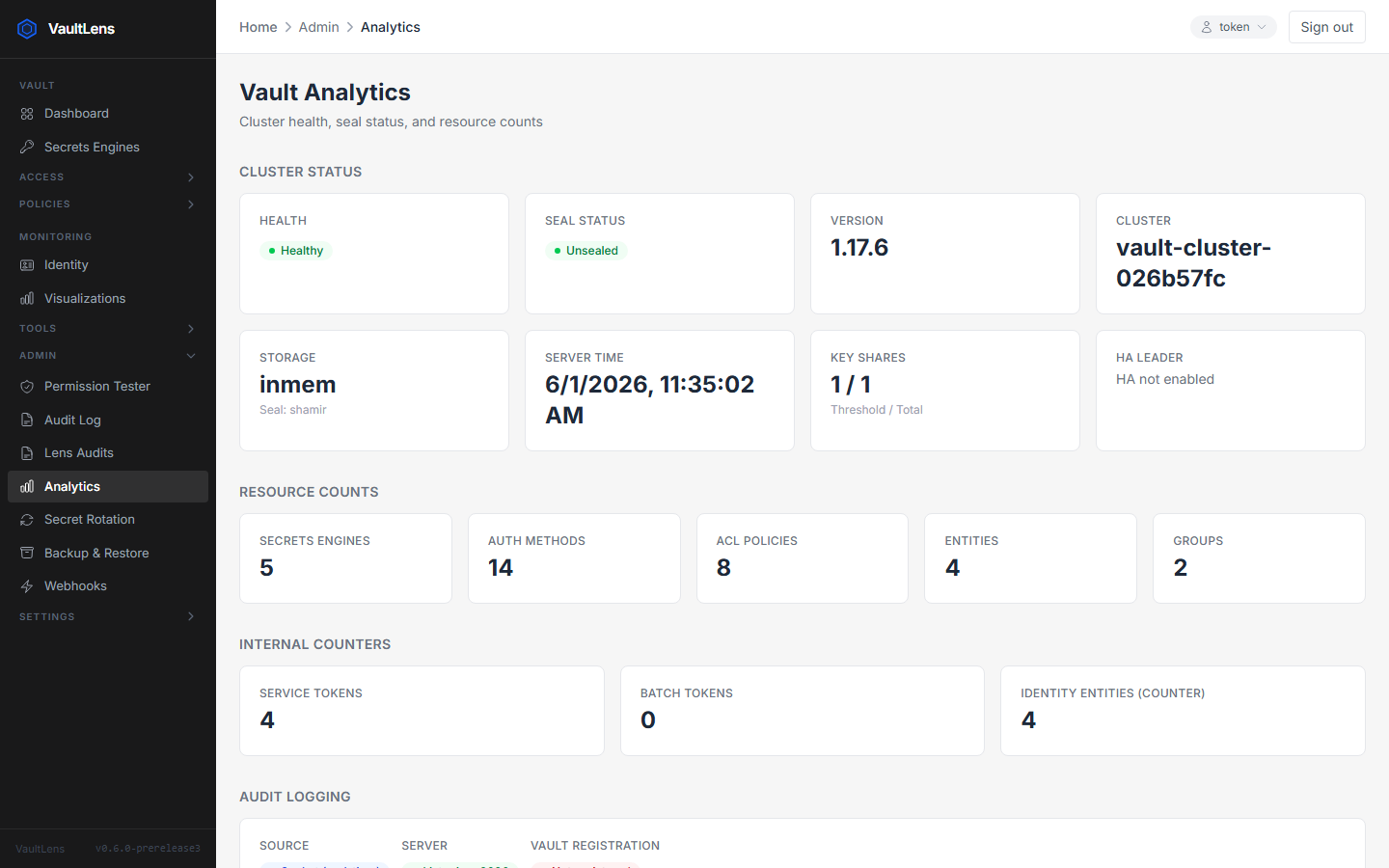Click the Admin breadcrumb link

[x=318, y=27]
